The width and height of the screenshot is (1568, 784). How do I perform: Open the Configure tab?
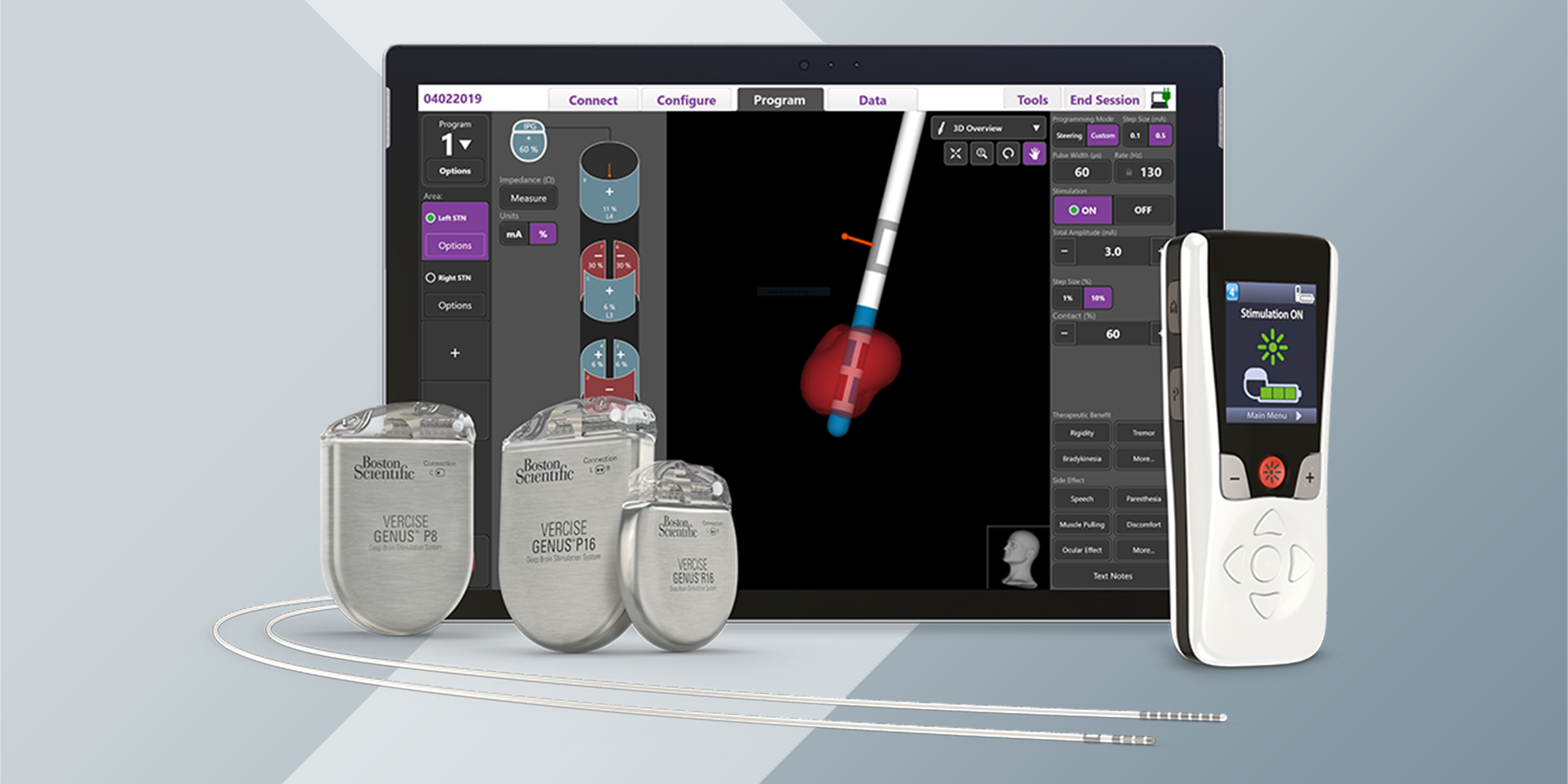point(686,99)
